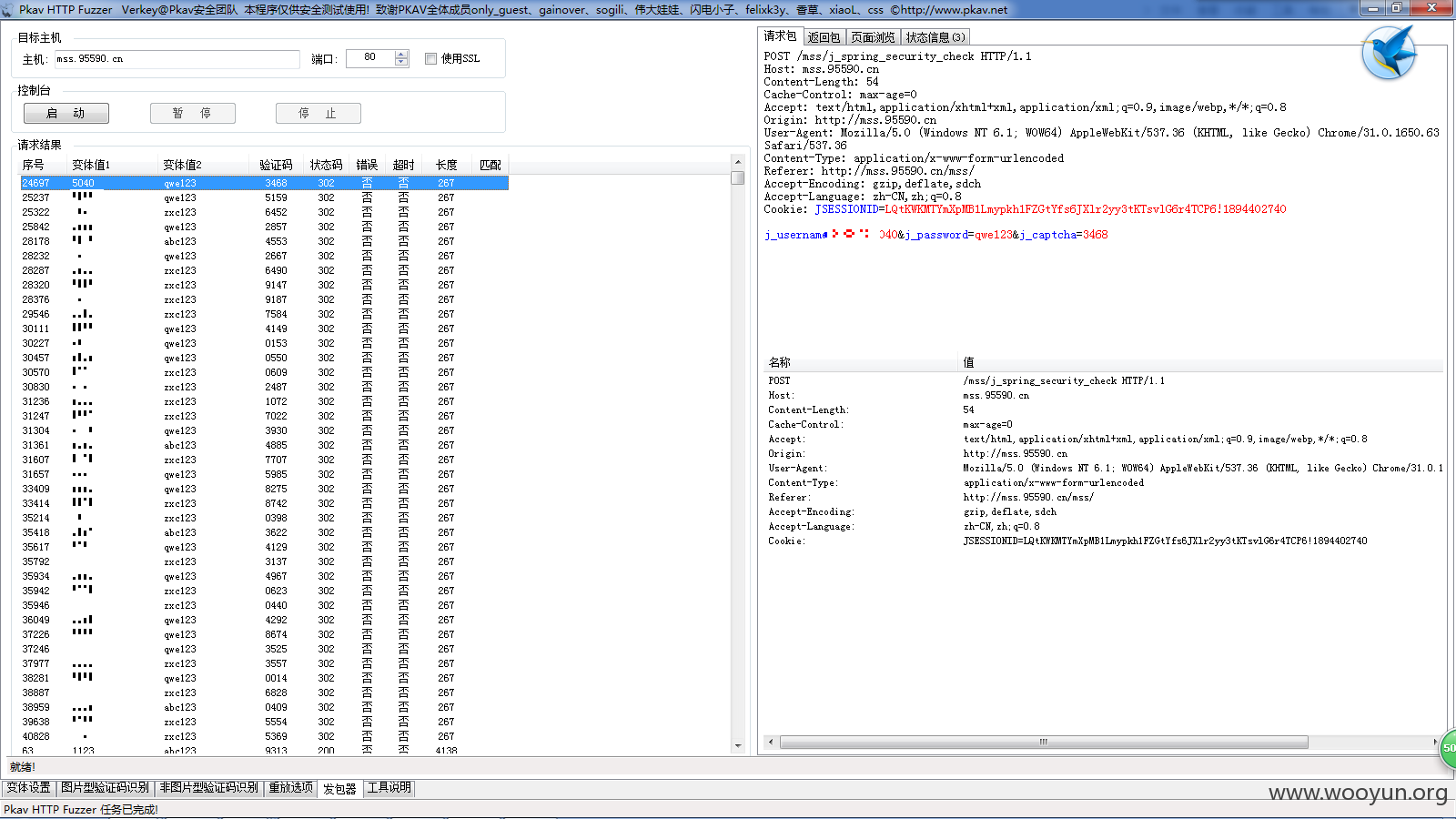Increase the port number with up arrow
The image size is (1456, 819).
tap(401, 55)
